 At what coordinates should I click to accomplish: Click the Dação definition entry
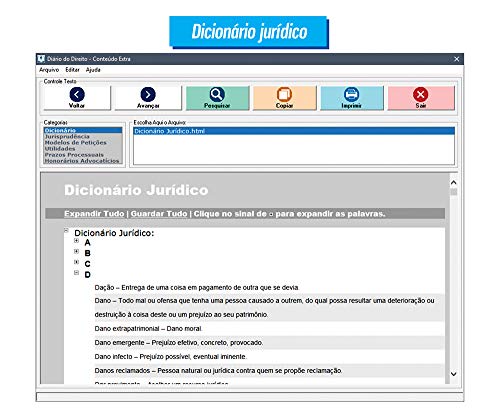(197, 287)
